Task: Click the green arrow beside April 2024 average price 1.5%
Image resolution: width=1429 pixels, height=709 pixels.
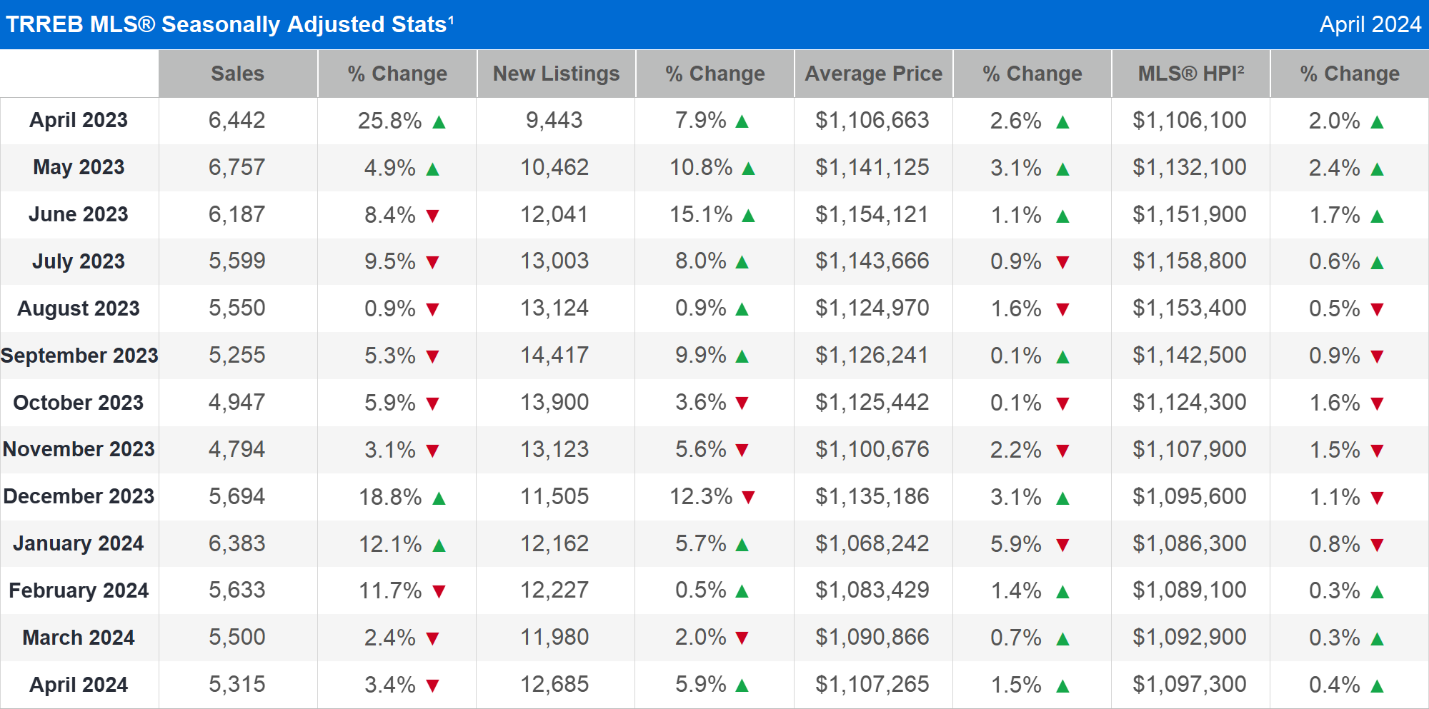Action: pyautogui.click(x=1062, y=686)
